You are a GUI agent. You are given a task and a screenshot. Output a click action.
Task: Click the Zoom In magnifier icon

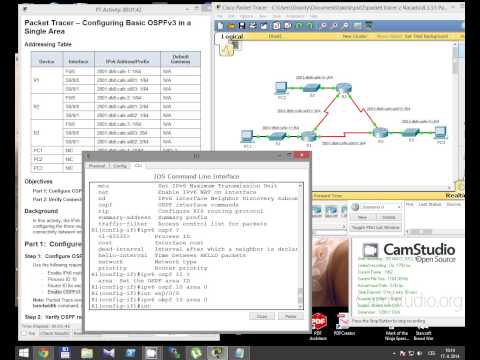(323, 26)
